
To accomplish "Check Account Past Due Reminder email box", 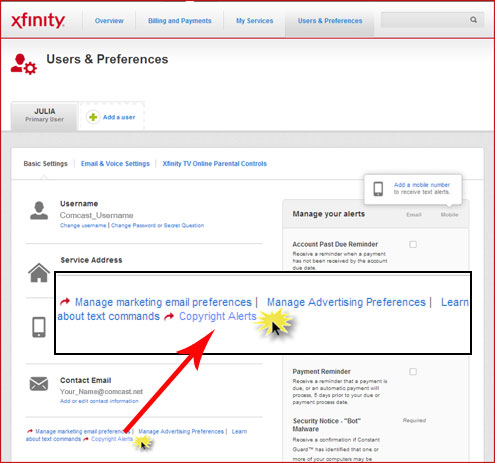I will (x=413, y=244).
